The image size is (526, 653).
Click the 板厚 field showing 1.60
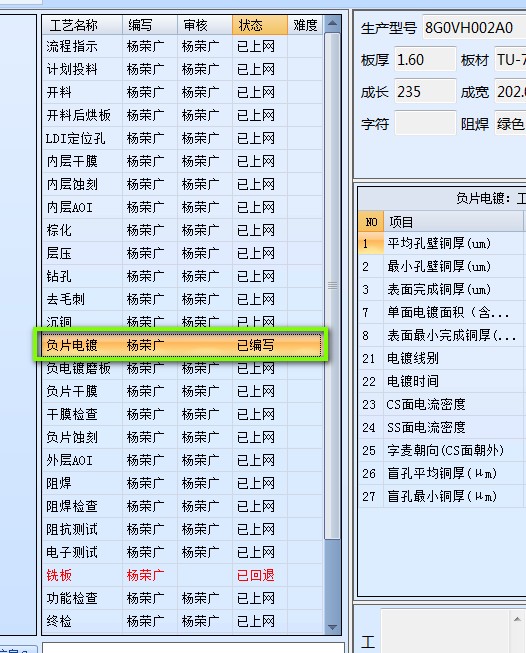point(425,60)
